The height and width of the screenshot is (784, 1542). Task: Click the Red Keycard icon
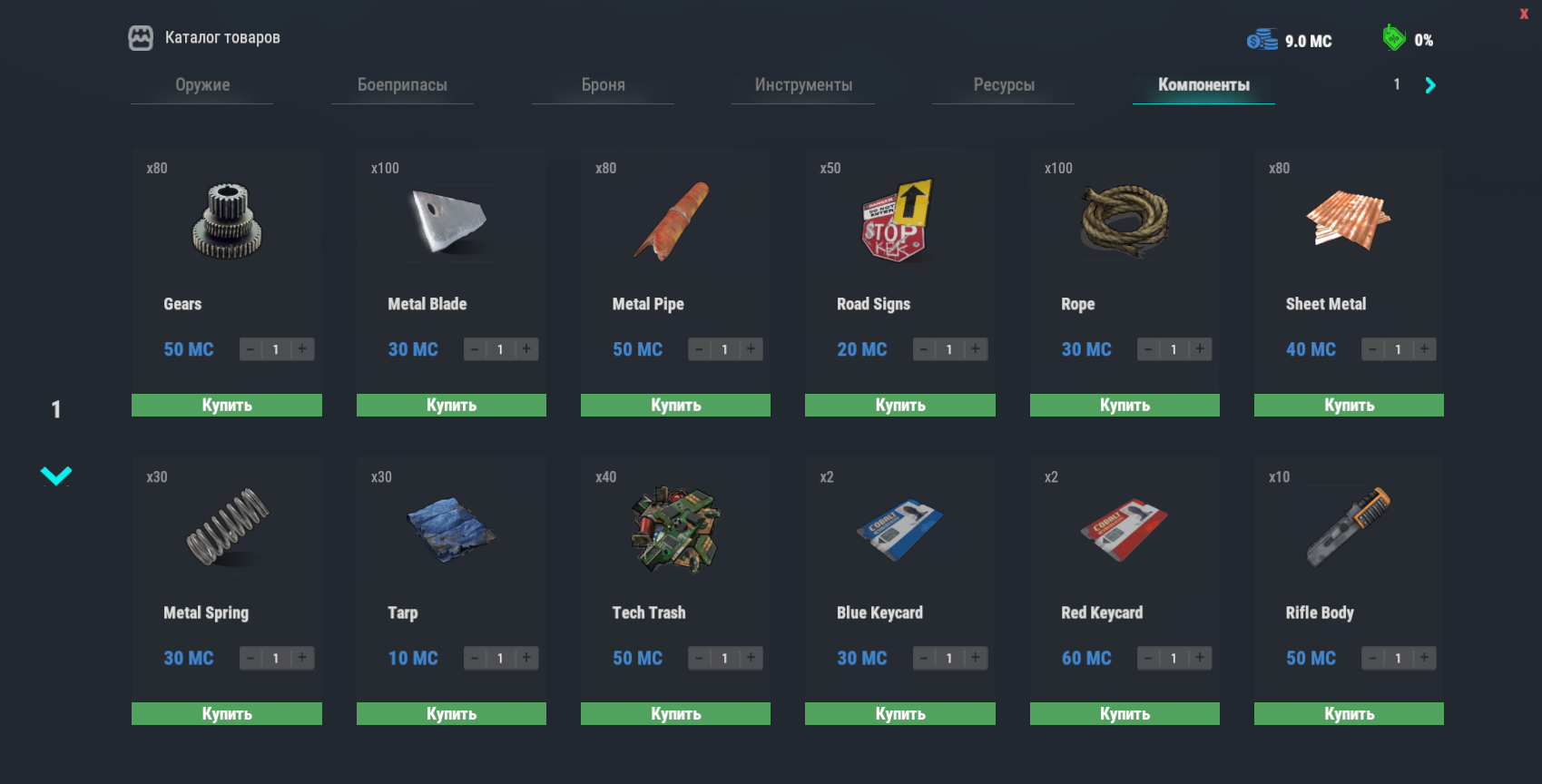[1124, 529]
